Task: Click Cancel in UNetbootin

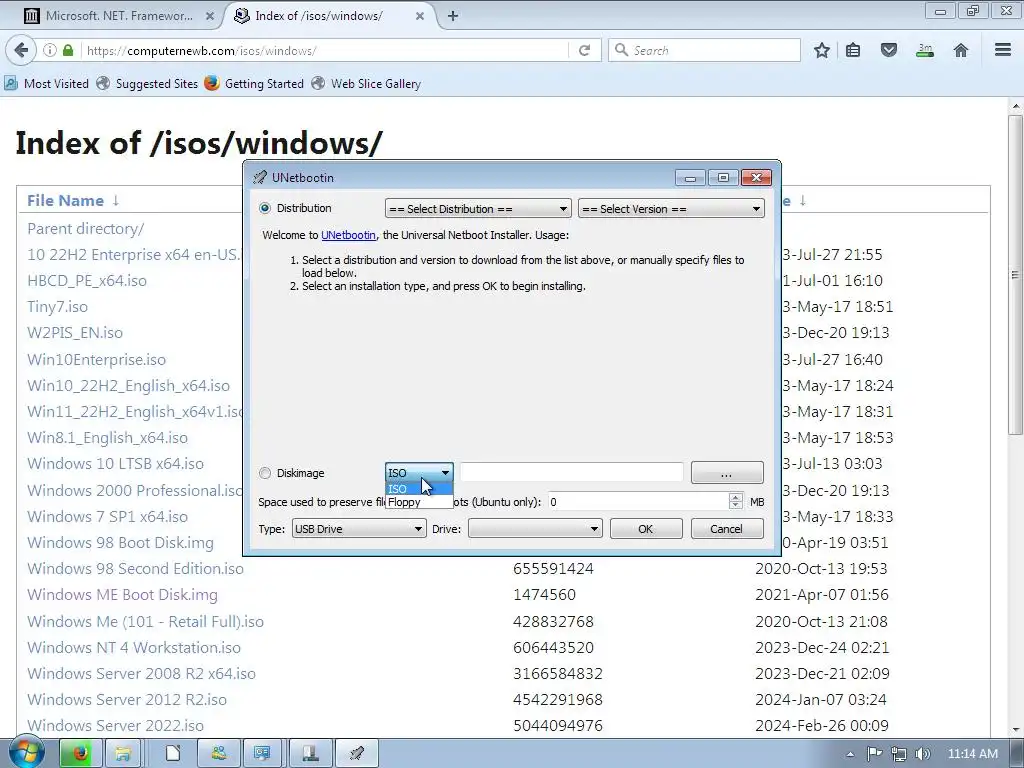Action: click(x=727, y=529)
